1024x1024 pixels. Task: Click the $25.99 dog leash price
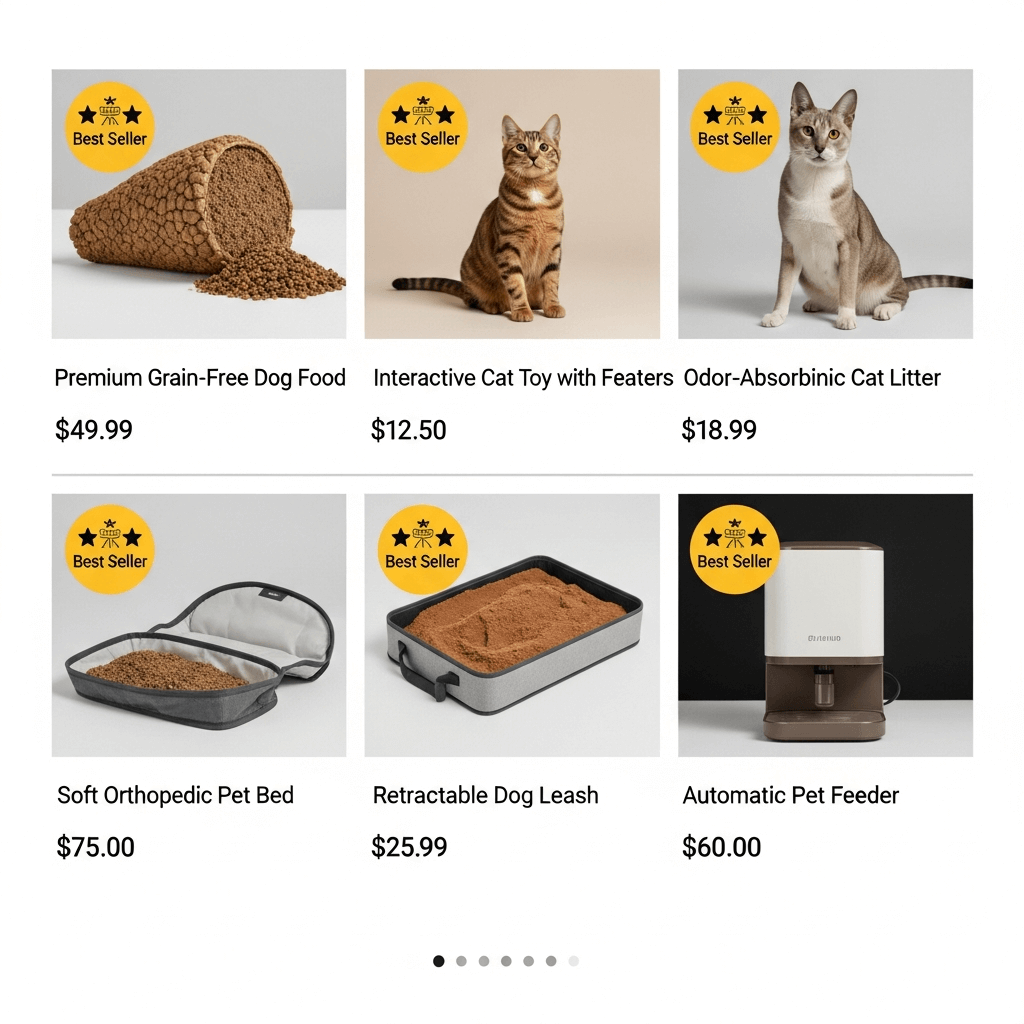coord(409,847)
